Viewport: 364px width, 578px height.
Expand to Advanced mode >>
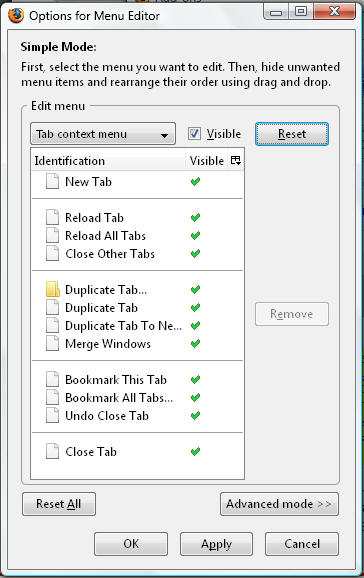tap(279, 504)
